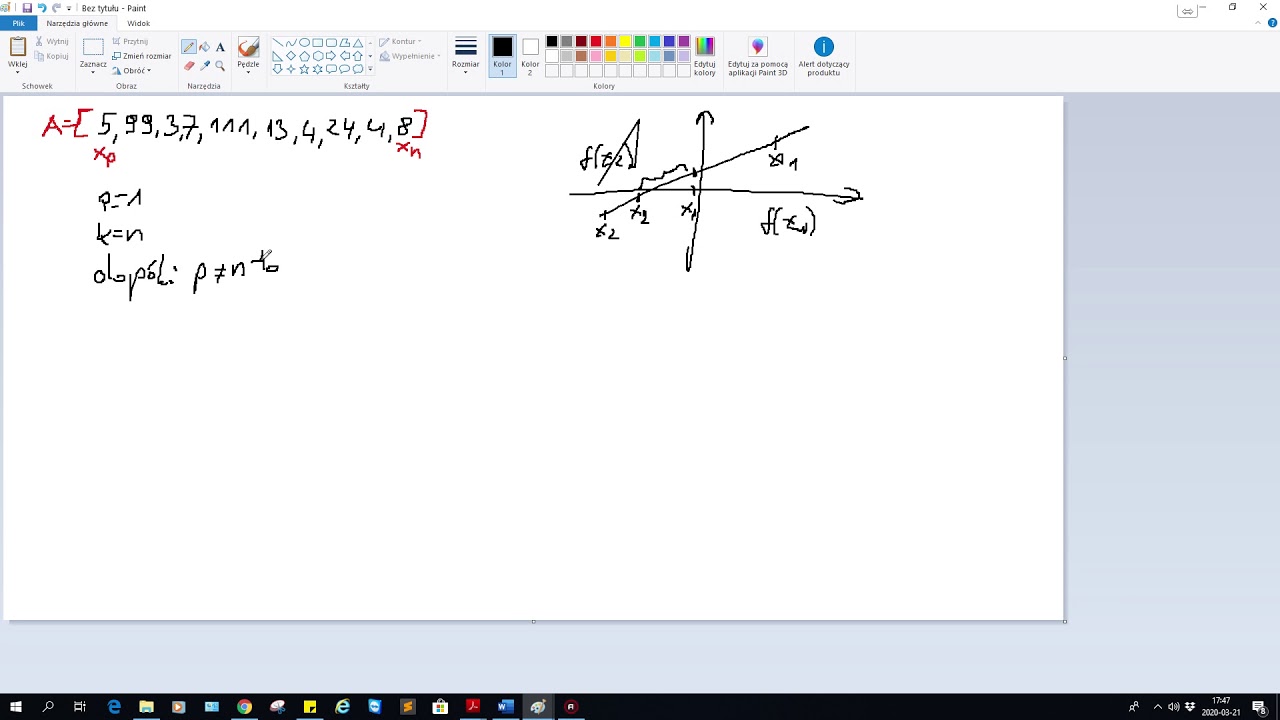1280x720 pixels.
Task: Pick the orange color swatch
Action: [x=610, y=41]
